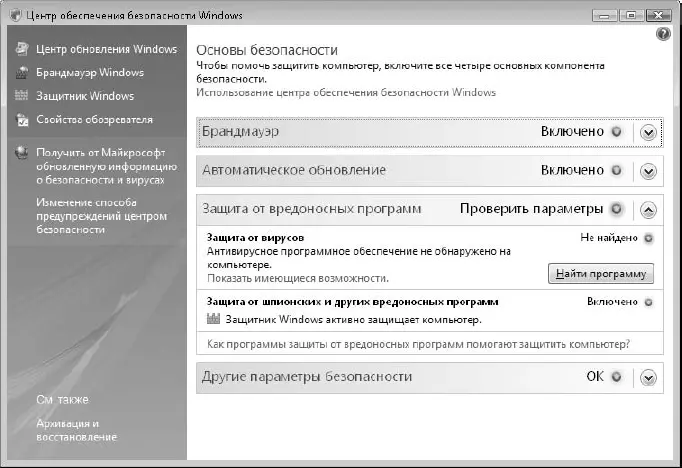Viewport: 682px width, 468px height.
Task: Expand the Другие параметры безопасности chevron
Action: coord(648,378)
